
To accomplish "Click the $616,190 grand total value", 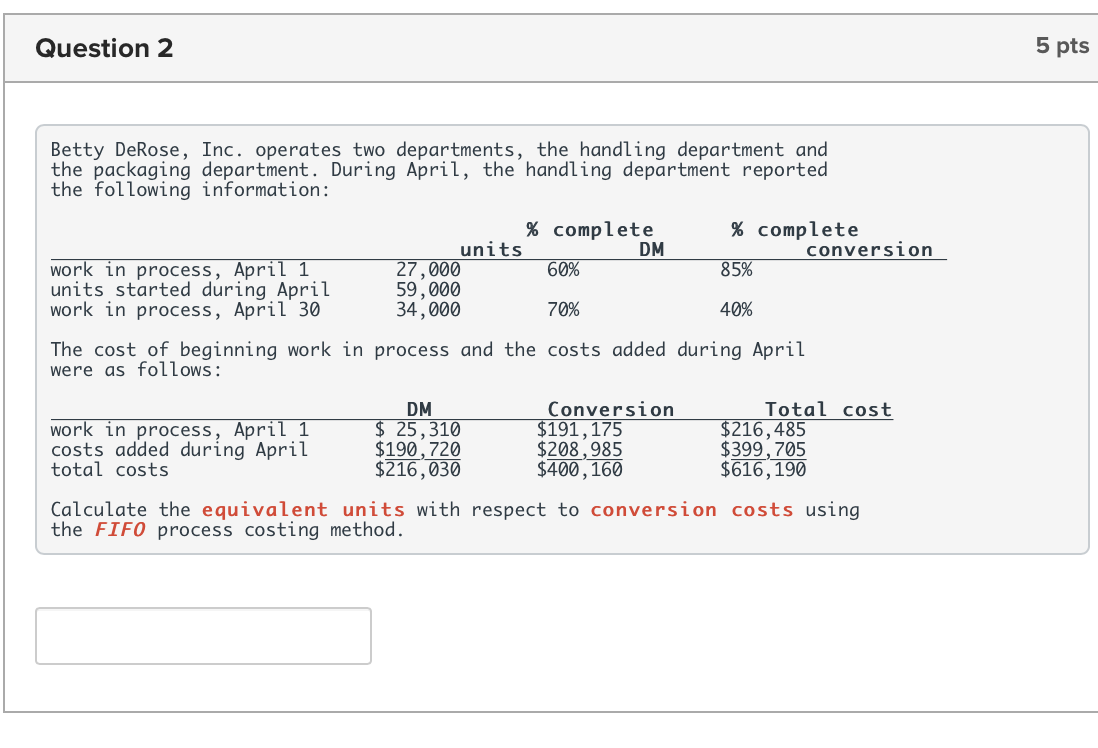I will point(763,469).
